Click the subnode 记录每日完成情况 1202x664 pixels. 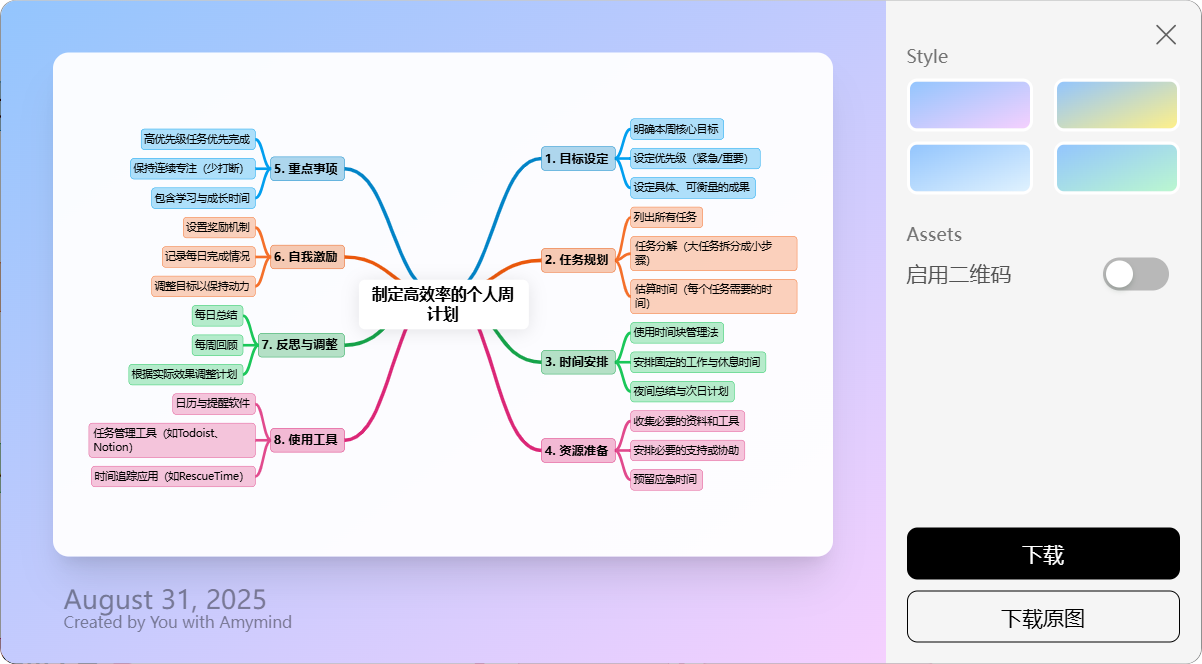point(209,257)
